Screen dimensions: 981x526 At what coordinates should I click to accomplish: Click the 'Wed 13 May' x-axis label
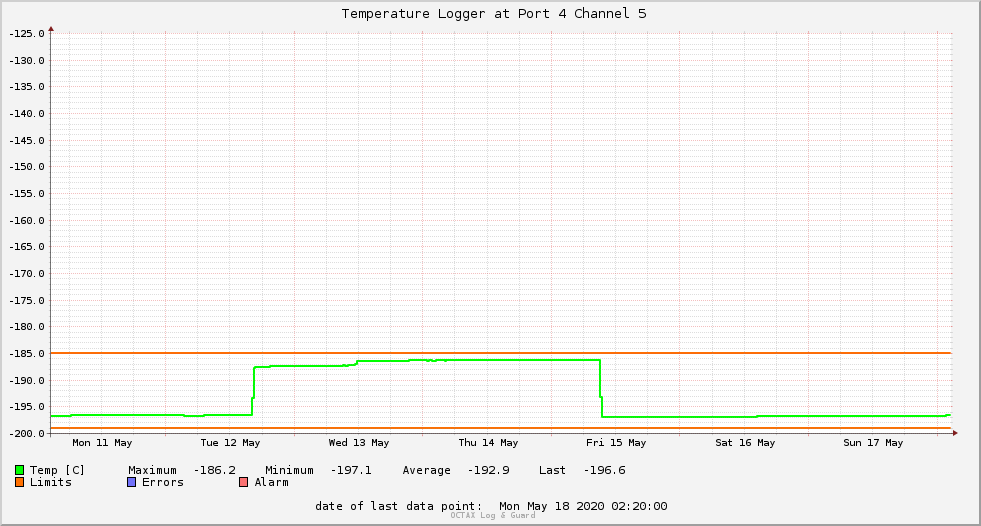point(359,443)
